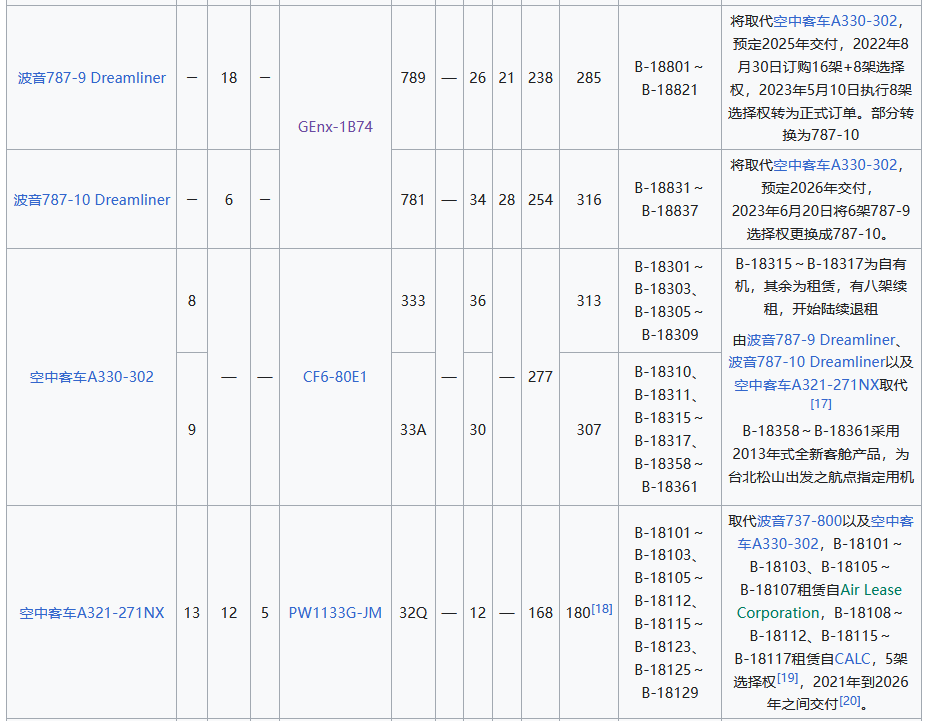Viewport: 925px width, 721px height.
Task: Select the 34 business seats cell
Action: coord(478,200)
